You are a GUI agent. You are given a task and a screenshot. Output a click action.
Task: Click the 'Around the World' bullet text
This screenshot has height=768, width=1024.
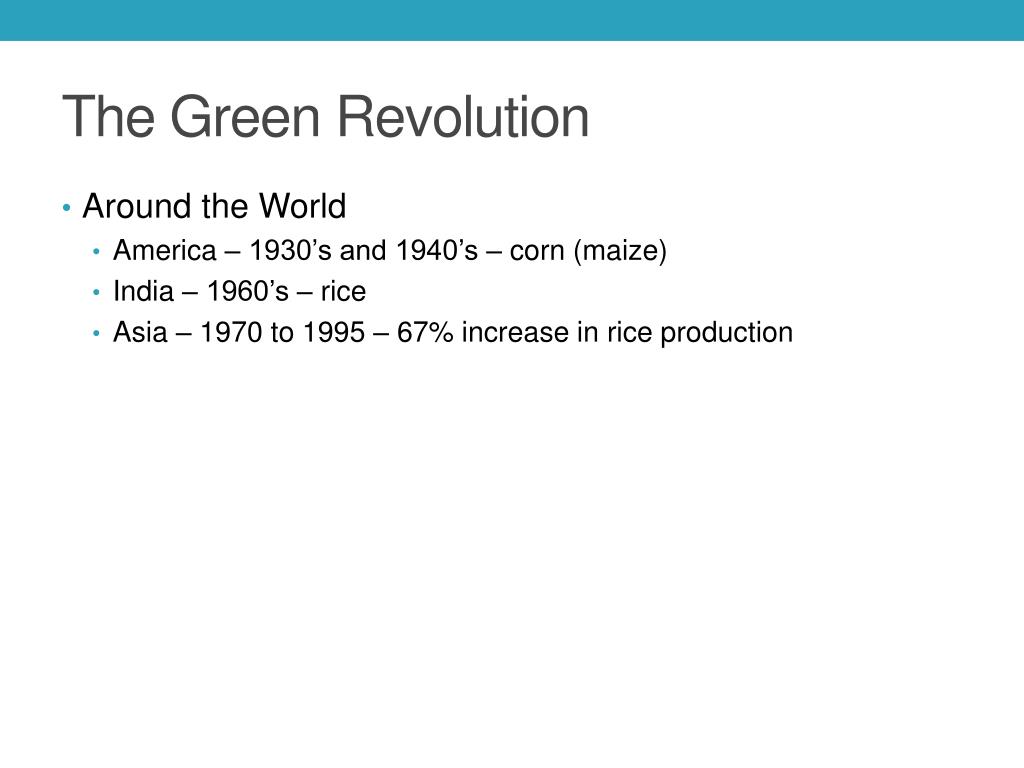tap(214, 206)
